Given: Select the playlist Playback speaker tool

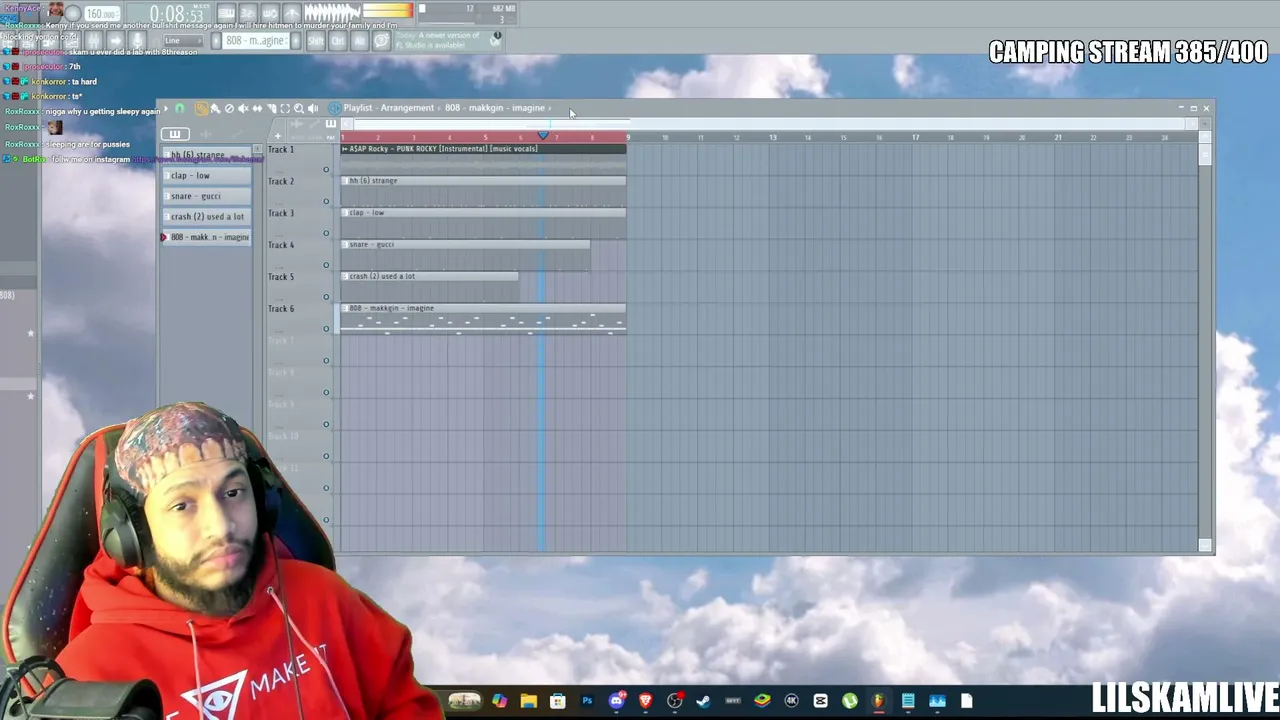Looking at the screenshot, I should coord(313,108).
